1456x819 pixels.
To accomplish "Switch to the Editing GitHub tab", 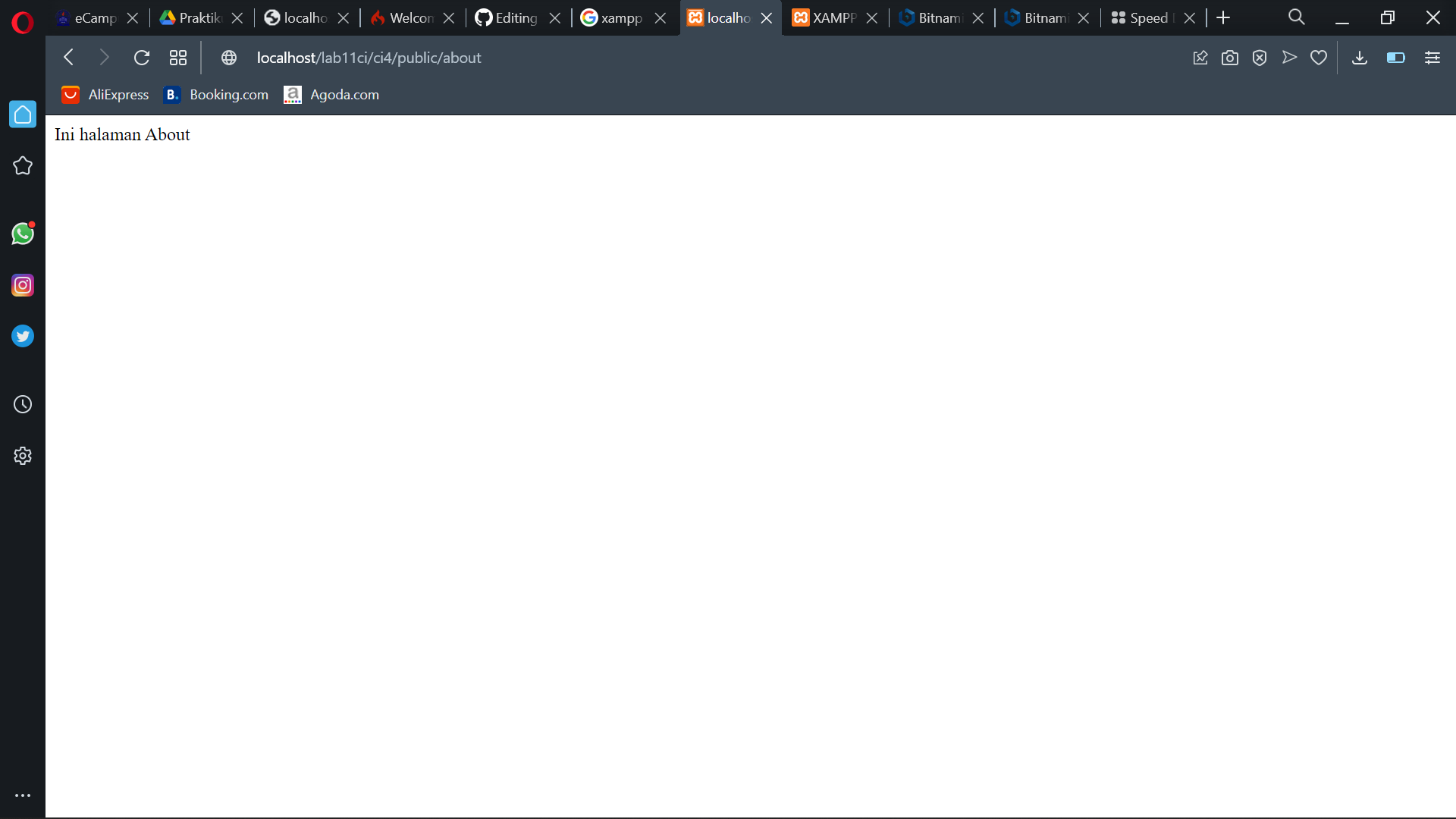I will pos(514,17).
